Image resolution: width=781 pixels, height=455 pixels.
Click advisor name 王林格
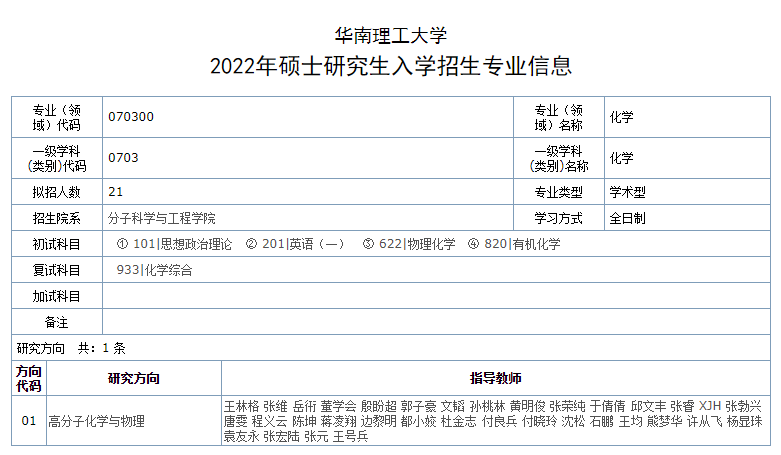pyautogui.click(x=241, y=406)
